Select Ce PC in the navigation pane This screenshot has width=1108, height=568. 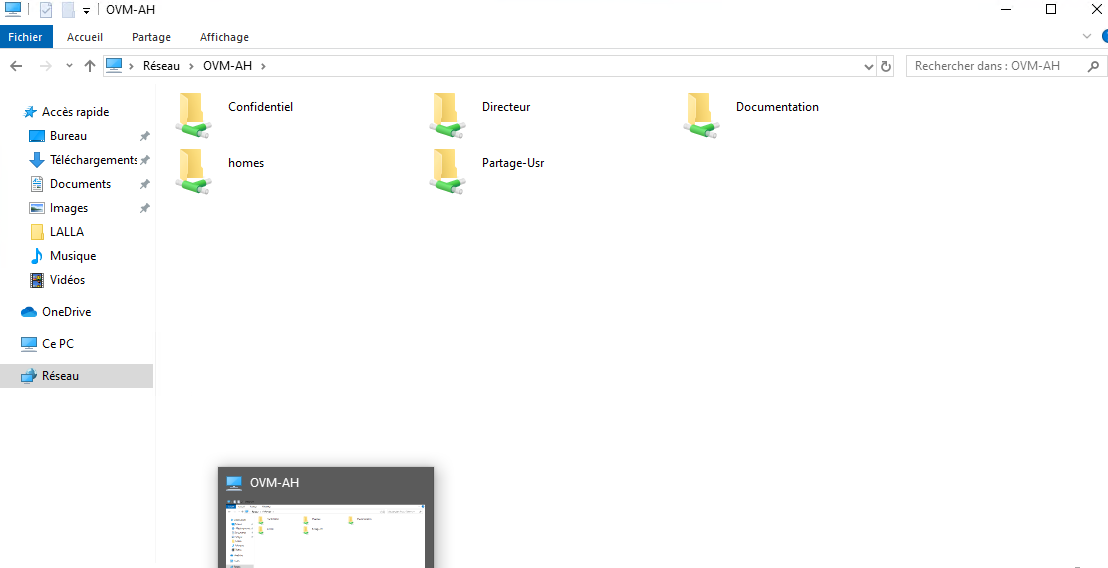[x=58, y=343]
